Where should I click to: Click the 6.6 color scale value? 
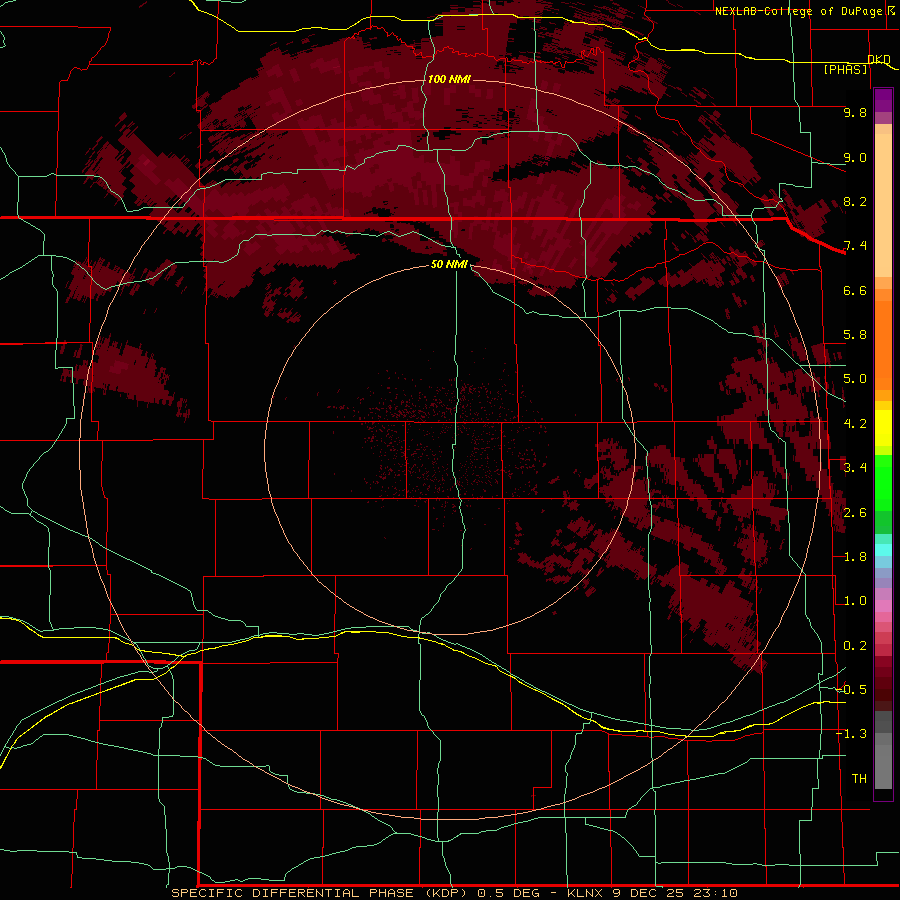pos(855,290)
